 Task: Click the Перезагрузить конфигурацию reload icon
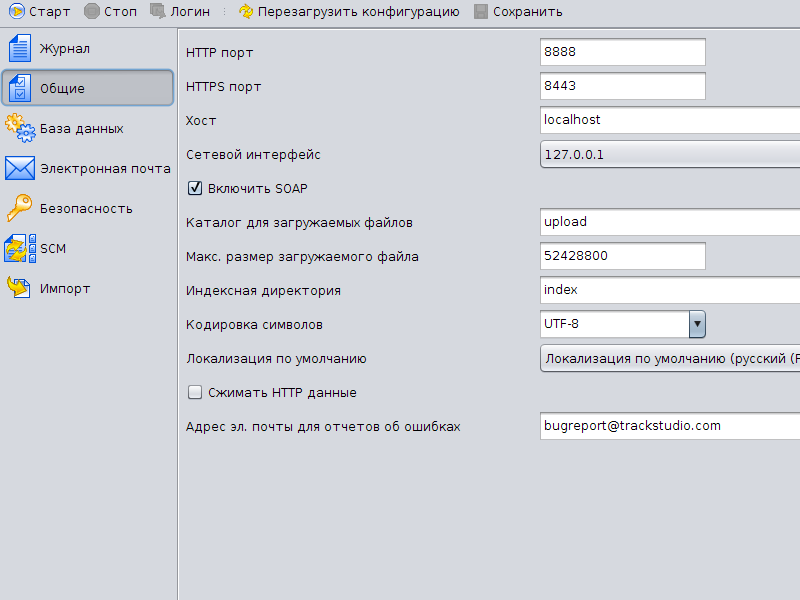[x=245, y=12]
